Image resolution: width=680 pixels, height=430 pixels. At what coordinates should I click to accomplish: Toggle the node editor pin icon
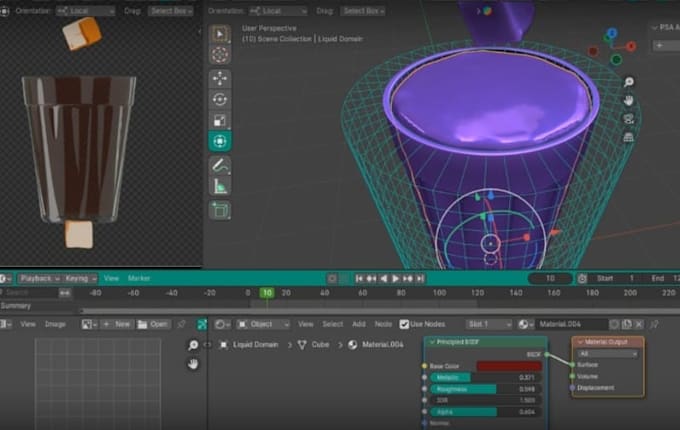tap(655, 324)
